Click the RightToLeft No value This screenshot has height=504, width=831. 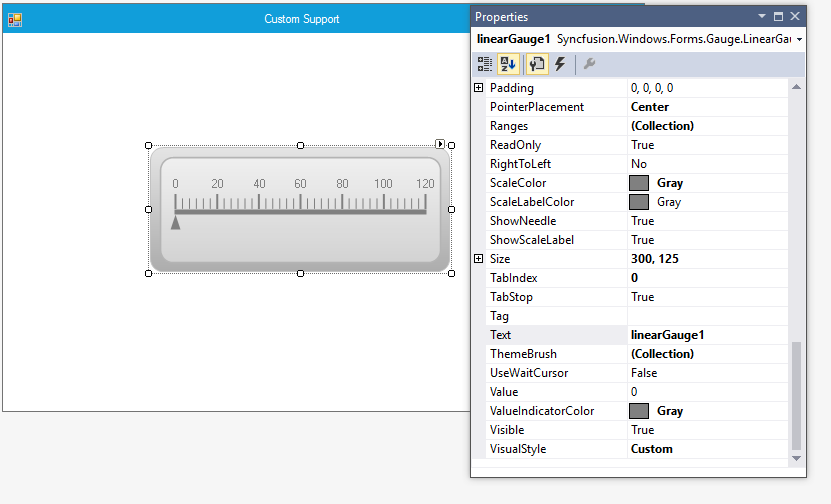pyautogui.click(x=639, y=164)
